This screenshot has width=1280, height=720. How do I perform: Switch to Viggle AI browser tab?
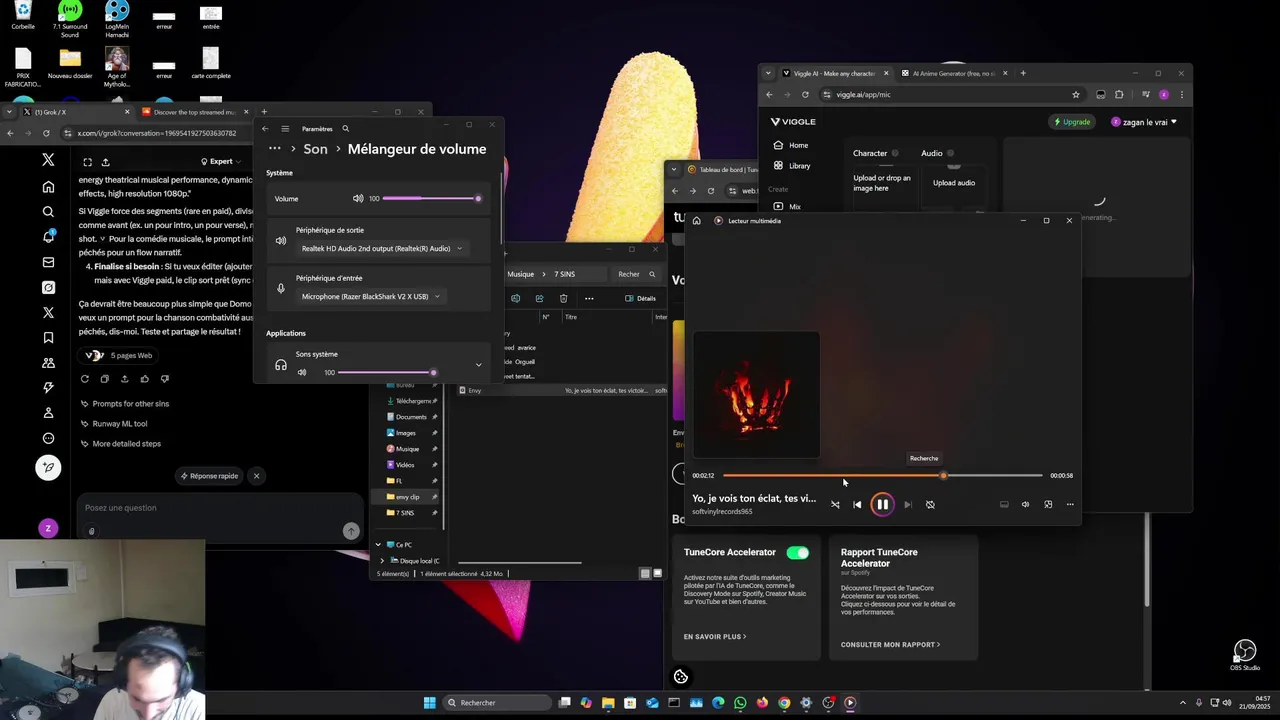[833, 73]
